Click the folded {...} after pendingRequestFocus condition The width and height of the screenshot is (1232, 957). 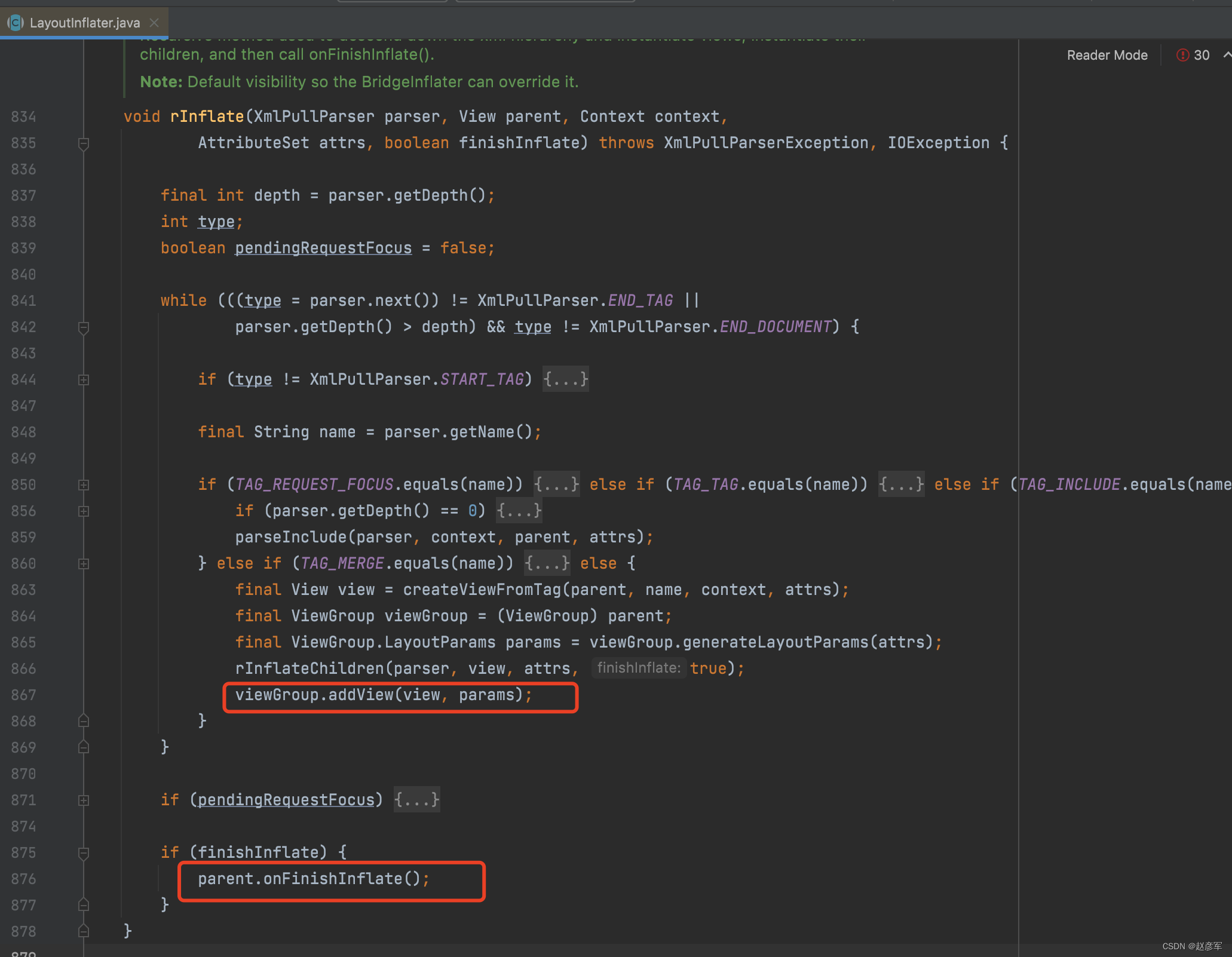click(x=416, y=800)
